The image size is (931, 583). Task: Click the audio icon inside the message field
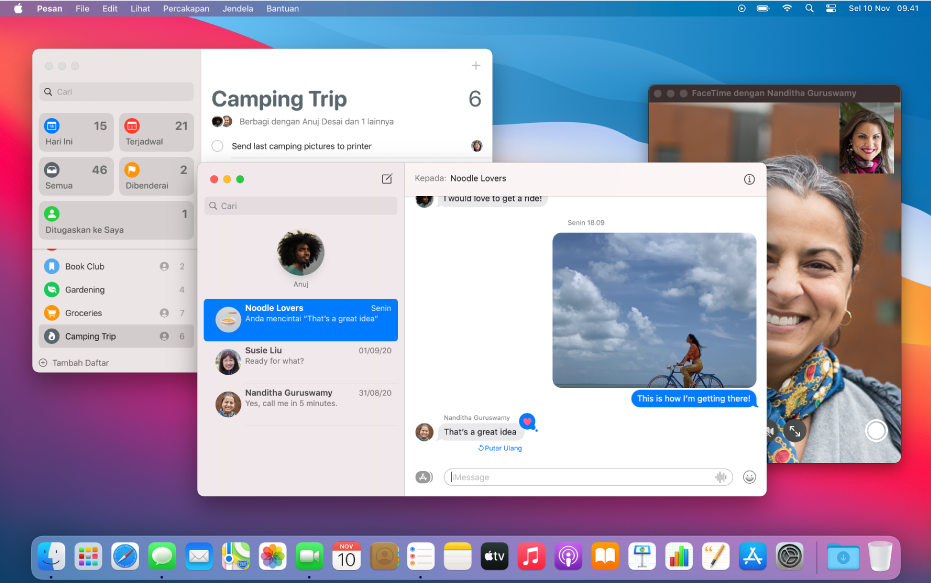coord(721,477)
